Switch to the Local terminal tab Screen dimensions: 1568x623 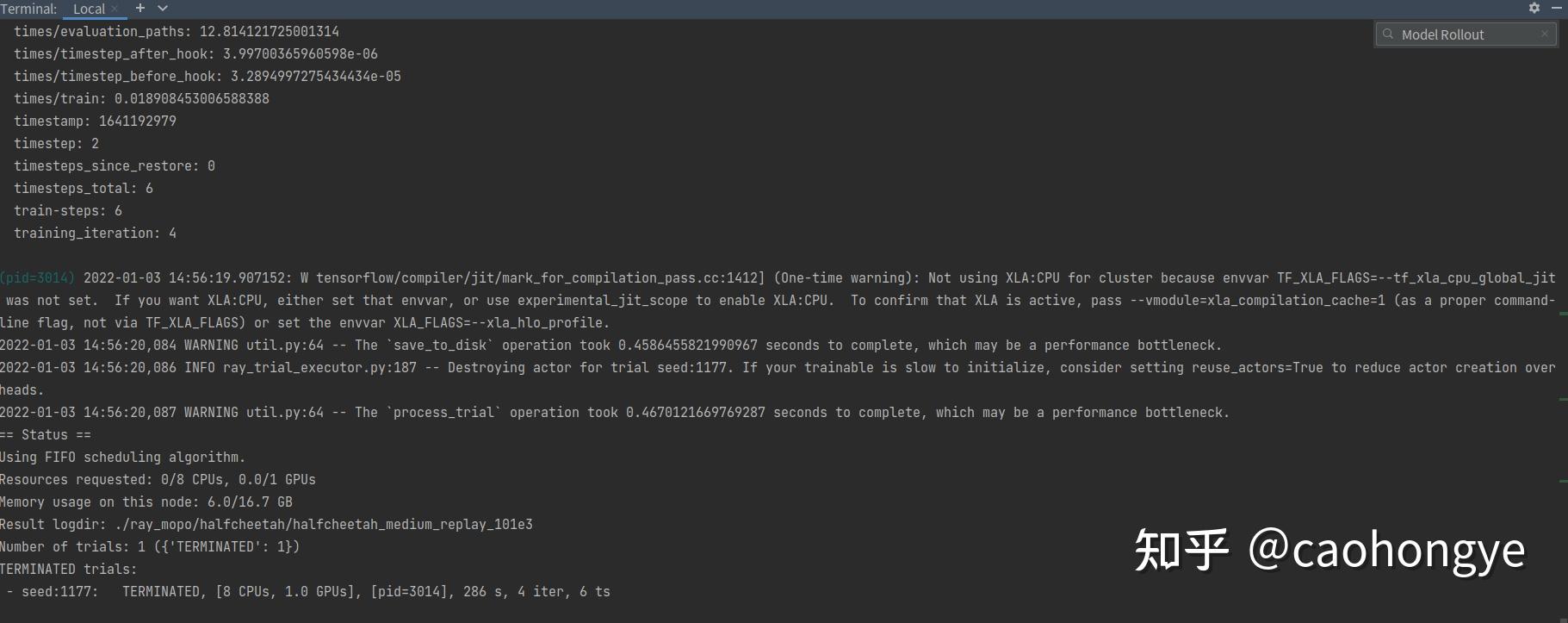[x=89, y=9]
